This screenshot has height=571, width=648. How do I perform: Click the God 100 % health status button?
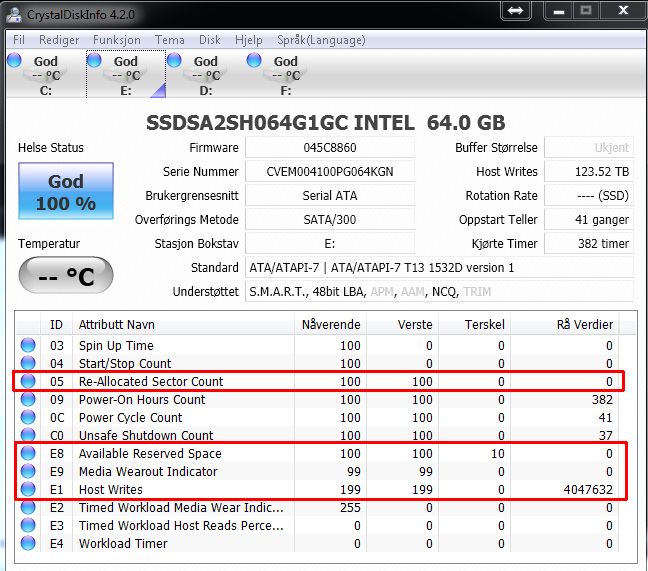66,191
